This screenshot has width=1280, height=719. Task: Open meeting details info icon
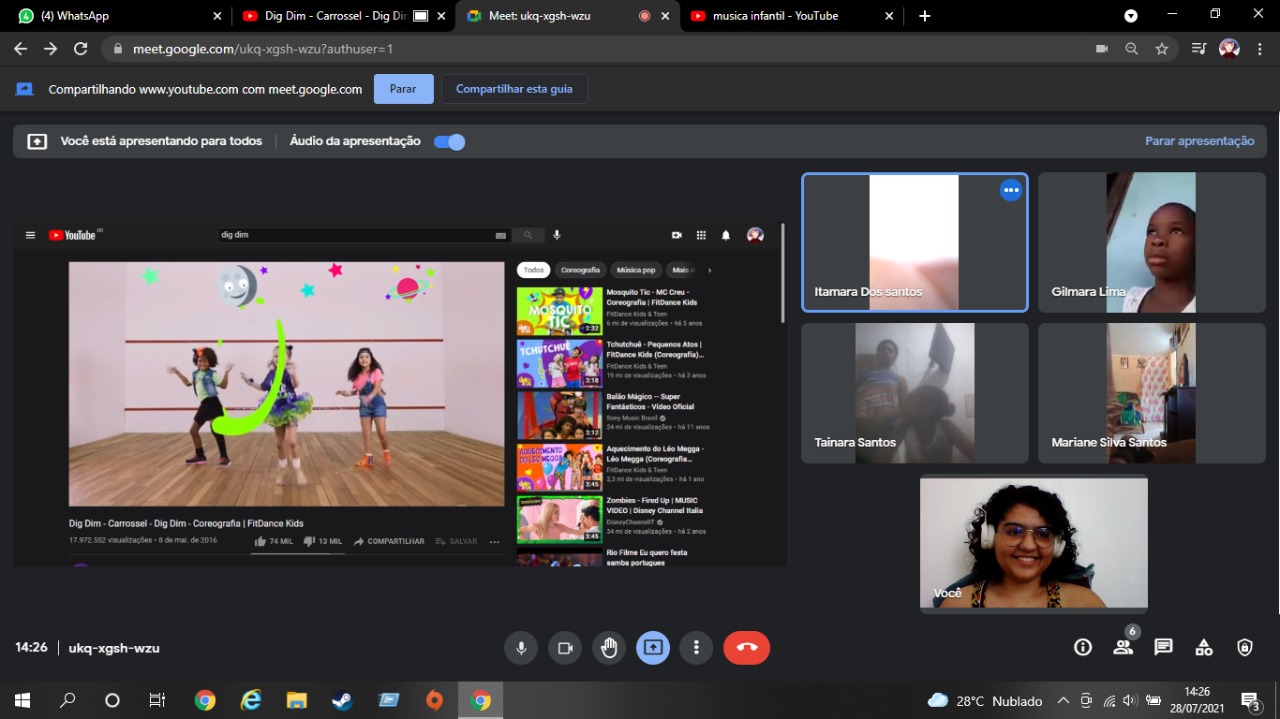pos(1082,647)
